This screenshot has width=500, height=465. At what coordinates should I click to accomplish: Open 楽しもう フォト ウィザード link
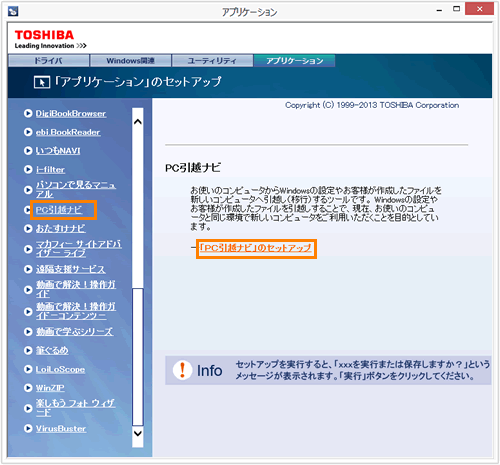(x=75, y=408)
